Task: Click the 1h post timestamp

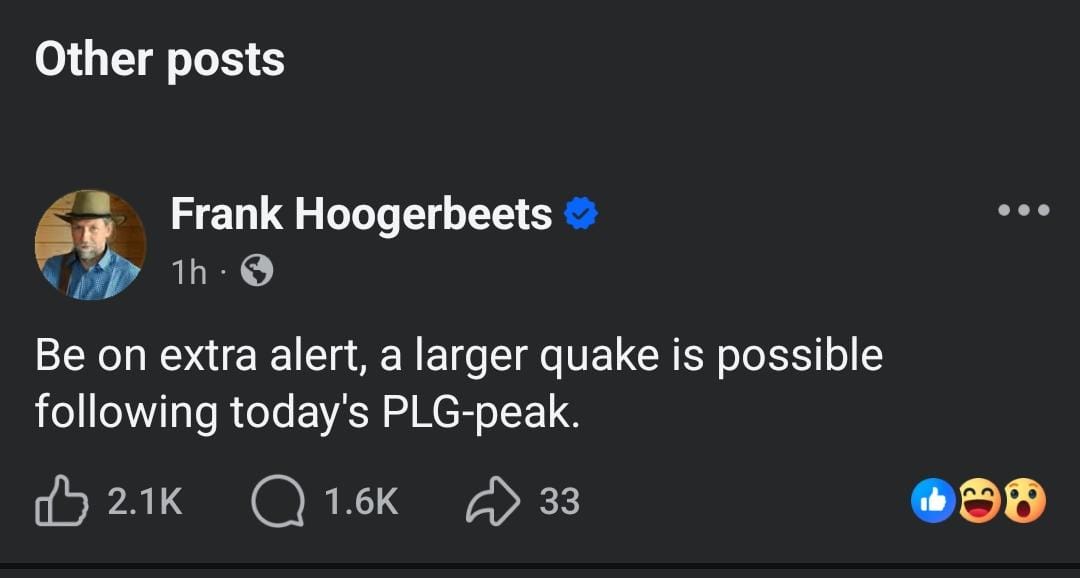Action: pyautogui.click(x=189, y=271)
